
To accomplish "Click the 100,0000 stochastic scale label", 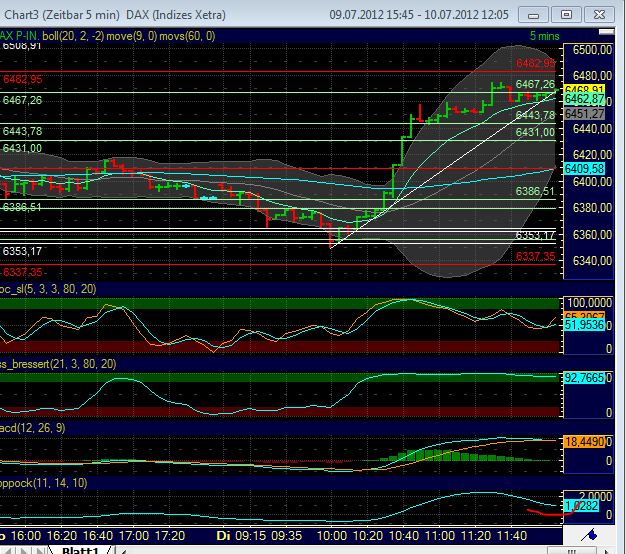I will (590, 303).
